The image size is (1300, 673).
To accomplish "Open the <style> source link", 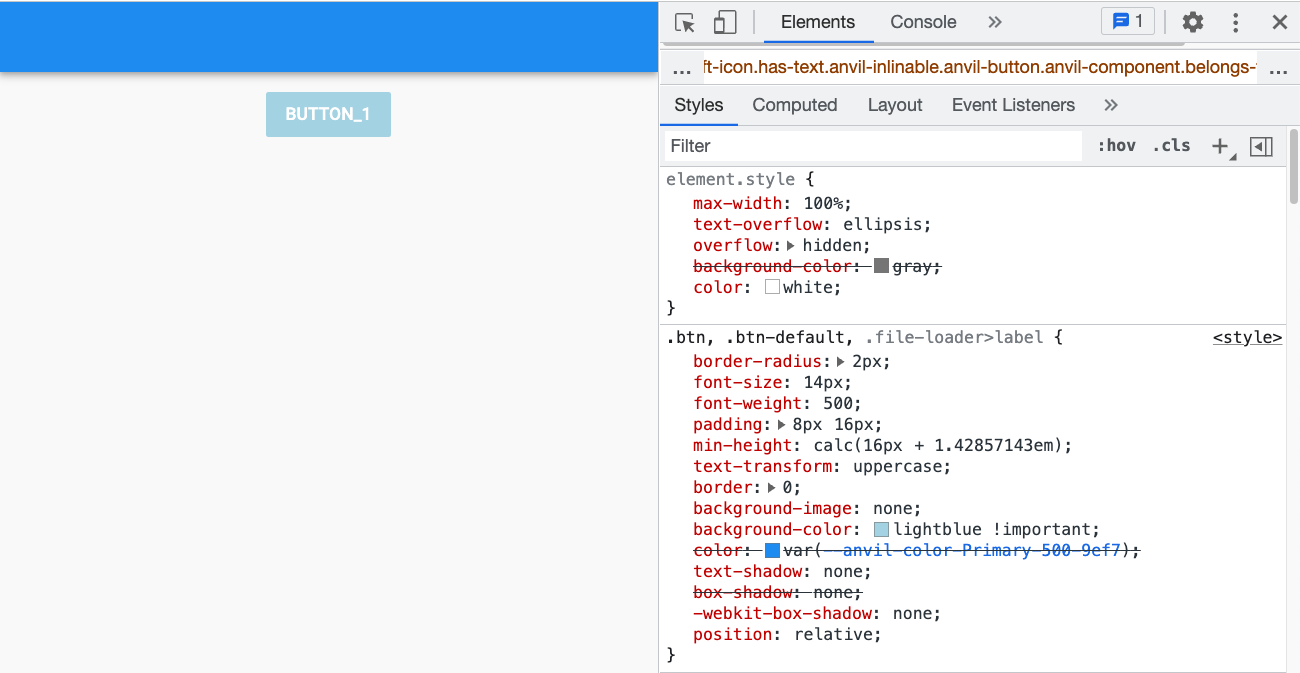I will (1247, 337).
